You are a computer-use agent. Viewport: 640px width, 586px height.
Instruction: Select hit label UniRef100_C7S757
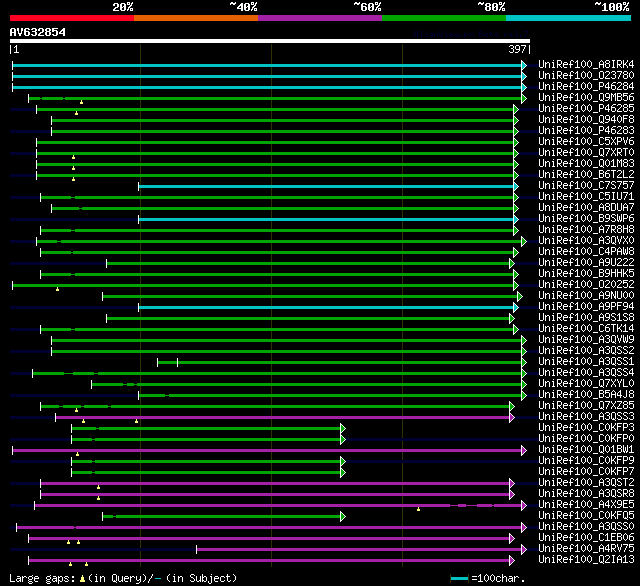[x=586, y=186]
